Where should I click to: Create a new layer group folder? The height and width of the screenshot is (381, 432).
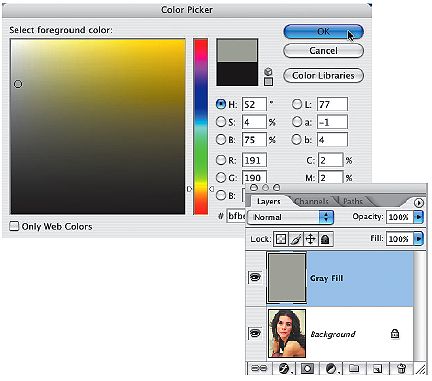(354, 368)
